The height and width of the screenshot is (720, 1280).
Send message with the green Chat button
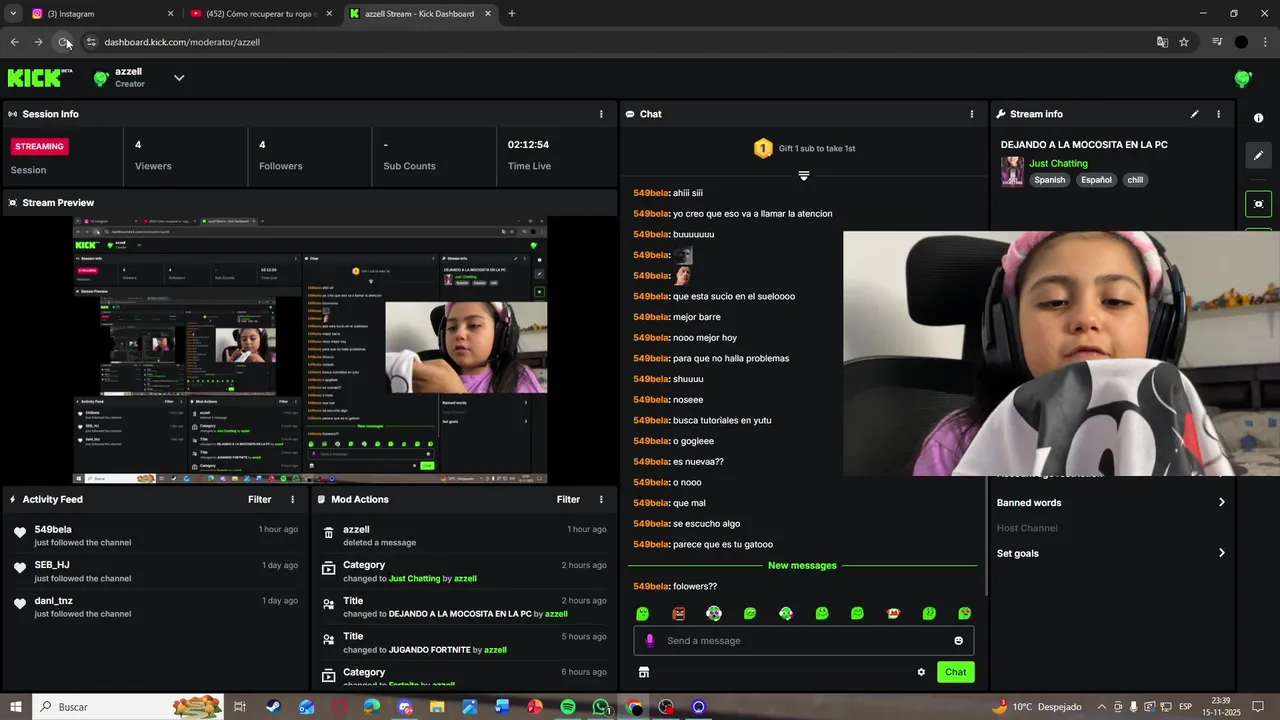coord(956,672)
